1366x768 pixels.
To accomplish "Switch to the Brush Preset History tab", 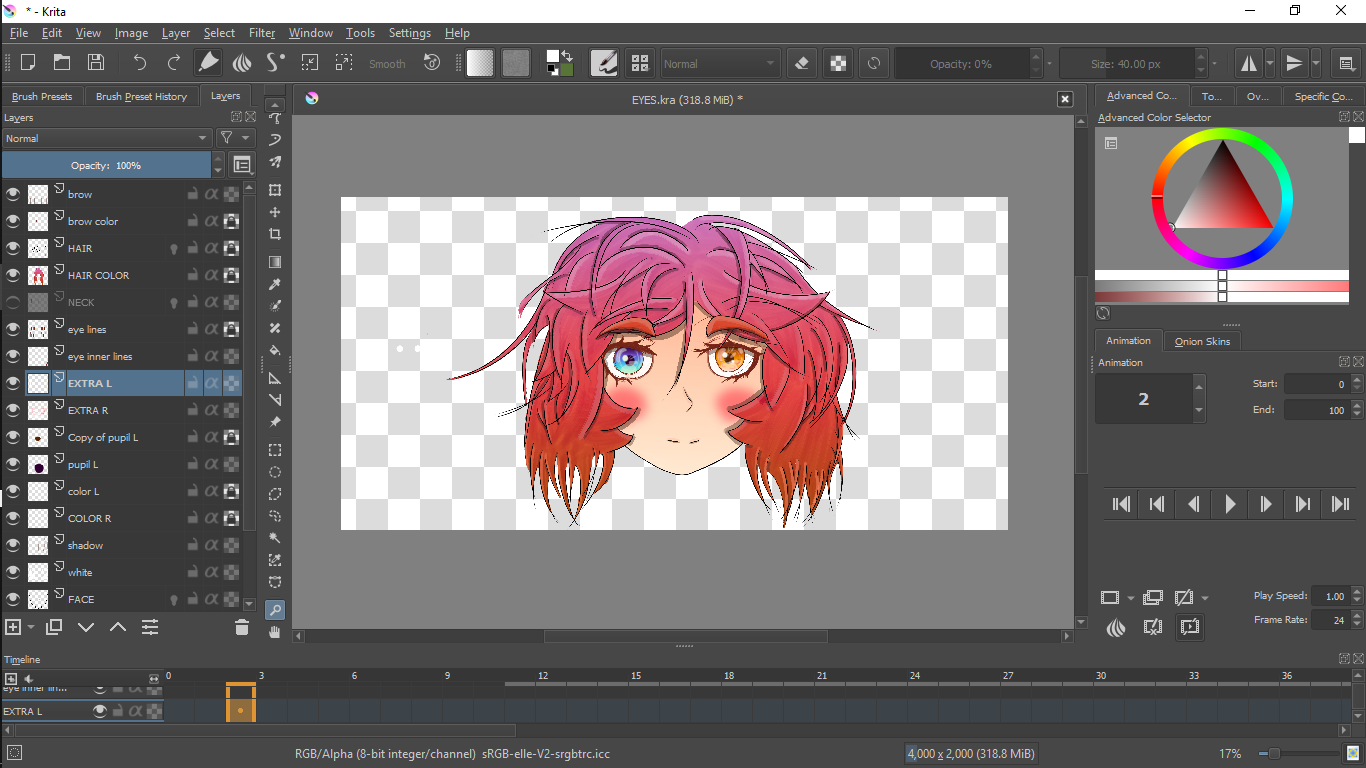I will (141, 96).
